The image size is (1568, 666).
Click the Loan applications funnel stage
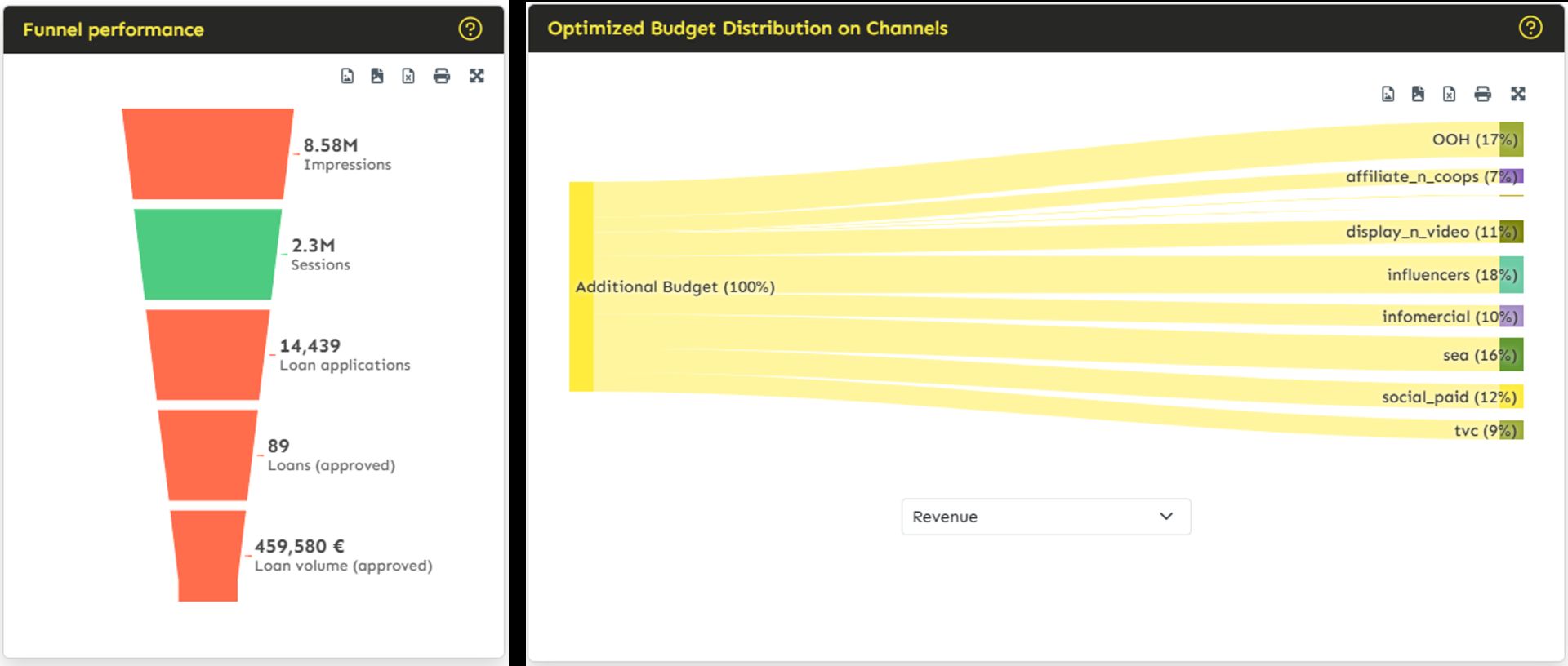coord(204,355)
